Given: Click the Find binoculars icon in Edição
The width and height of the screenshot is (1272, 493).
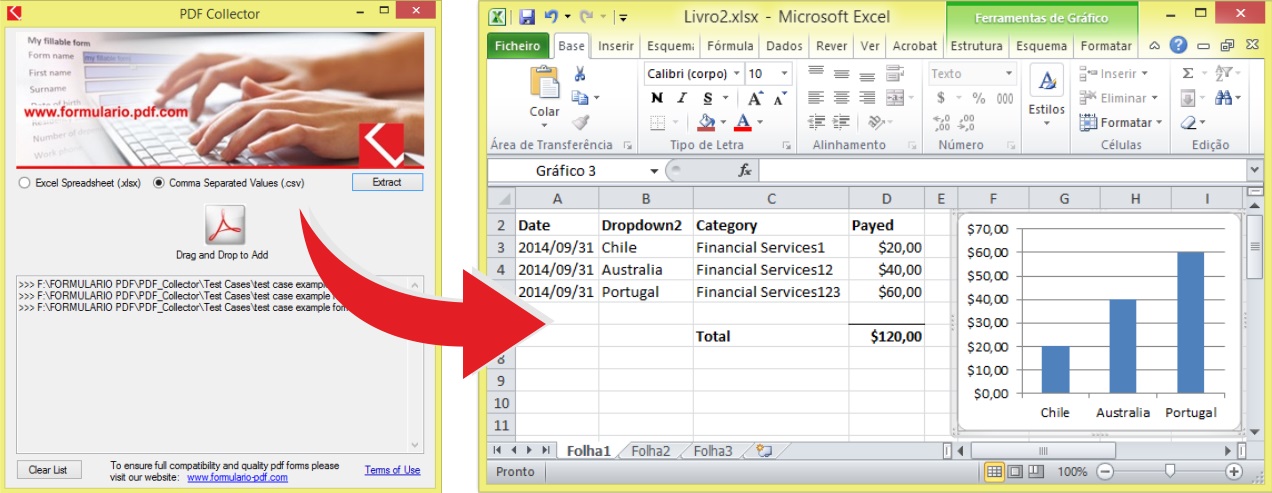Looking at the screenshot, I should [1222, 98].
